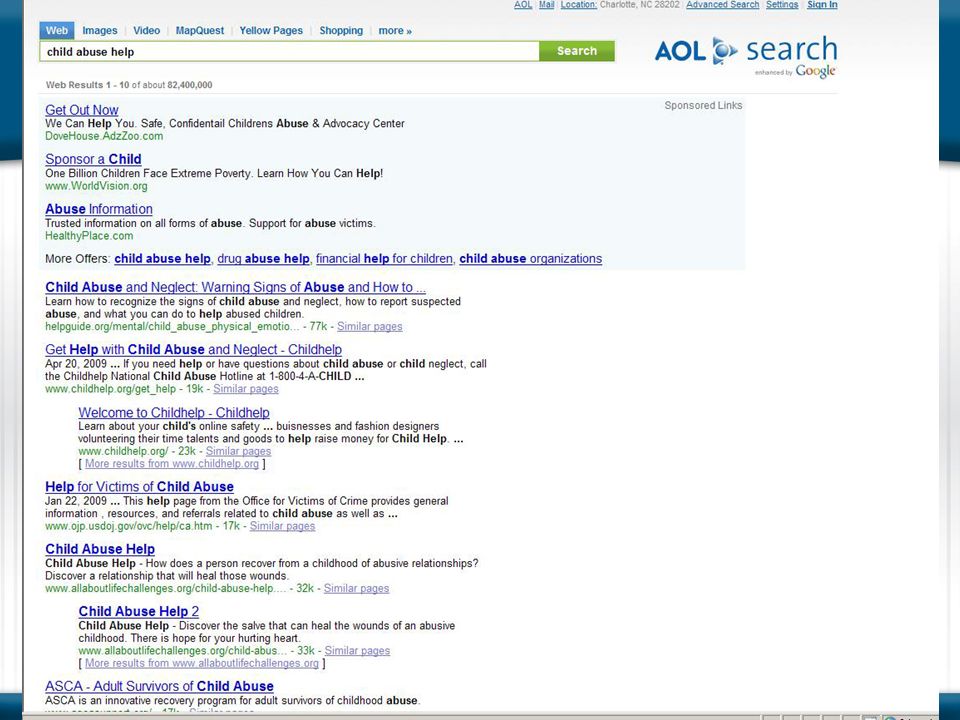Go to the MapQuest tab
960x720 pixels.
click(200, 31)
